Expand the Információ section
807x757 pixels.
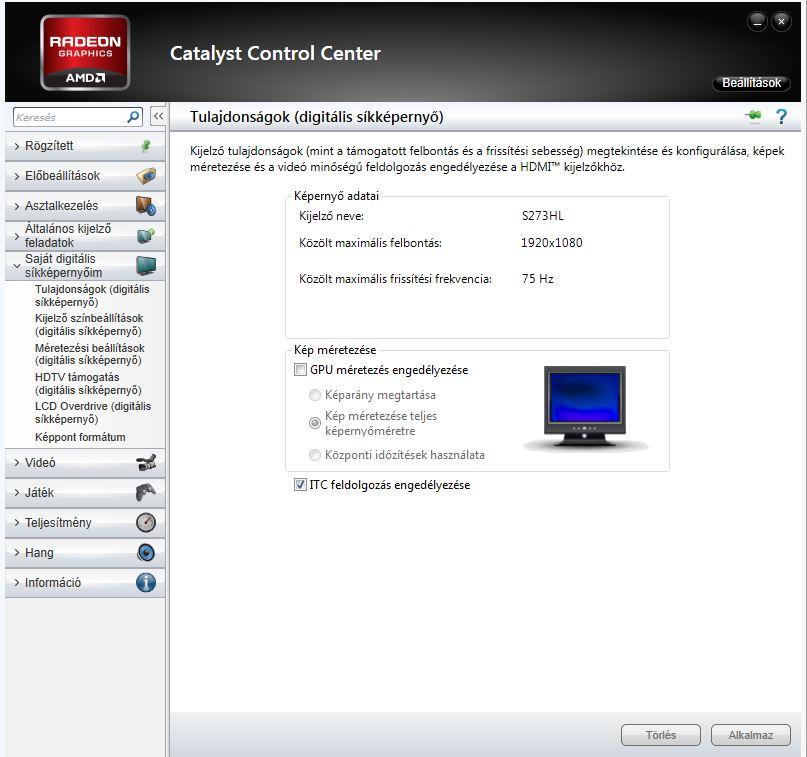tap(85, 583)
